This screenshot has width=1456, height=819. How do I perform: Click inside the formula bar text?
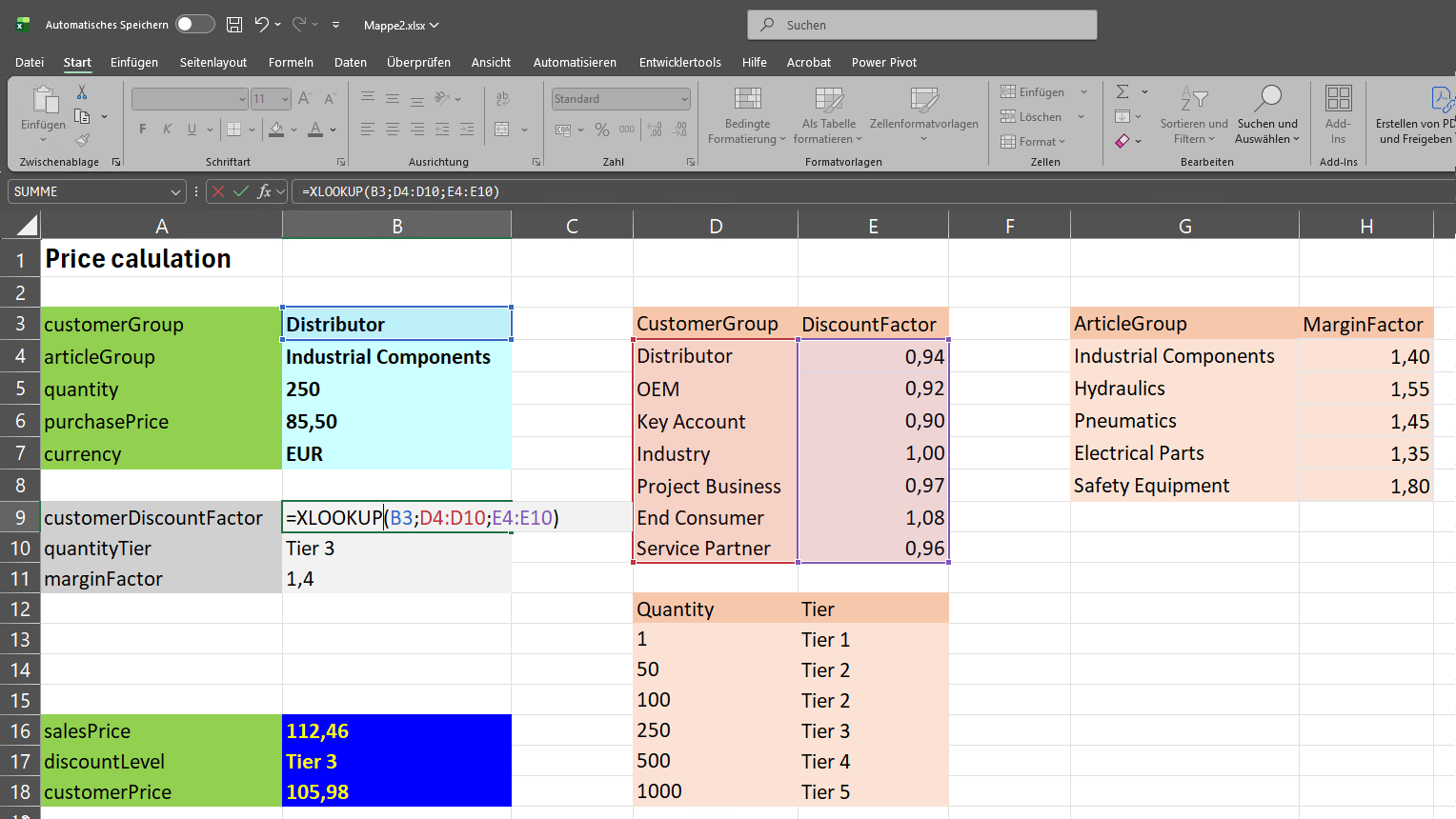(401, 191)
